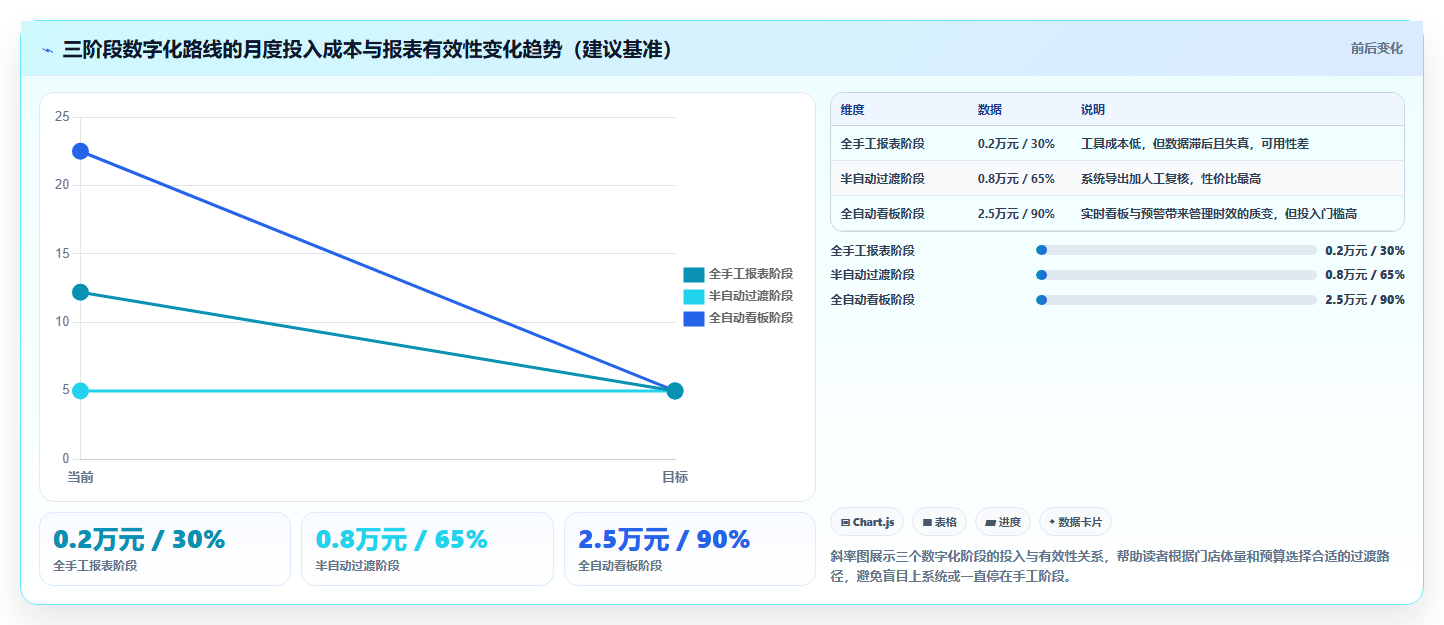This screenshot has width=1444, height=625.
Task: Click the table cell 0.2万元 / 30%
Action: coord(1016,144)
